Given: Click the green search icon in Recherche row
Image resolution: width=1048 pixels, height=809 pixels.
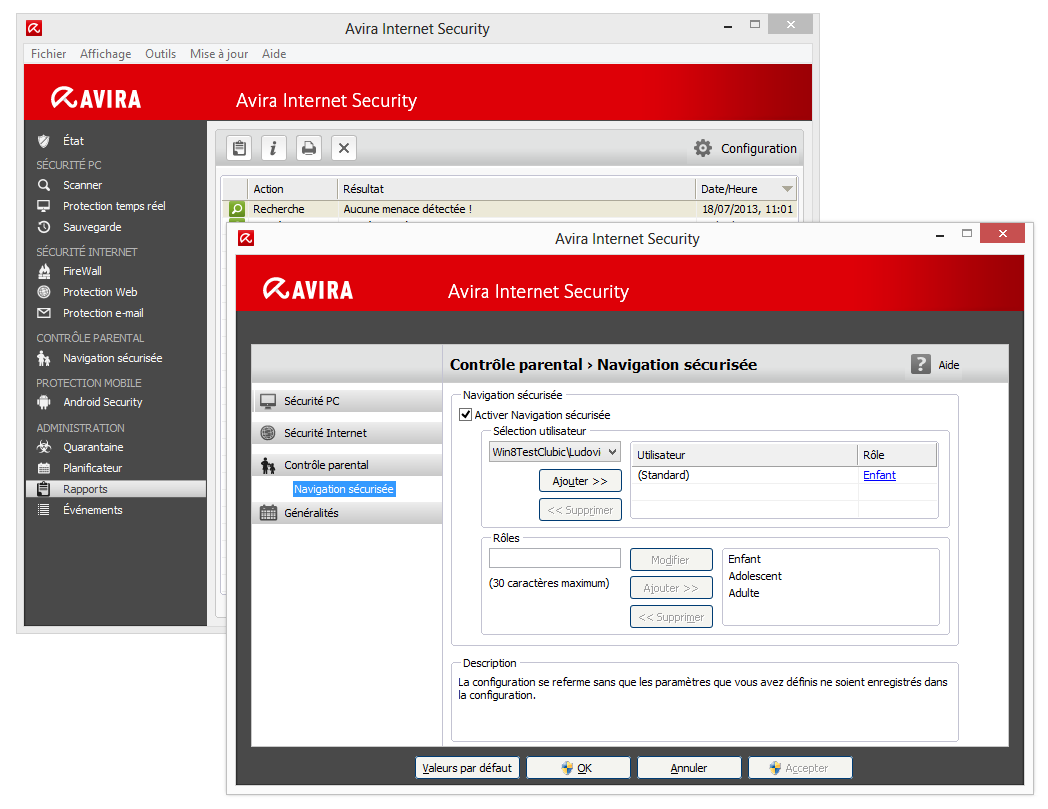Looking at the screenshot, I should 237,209.
